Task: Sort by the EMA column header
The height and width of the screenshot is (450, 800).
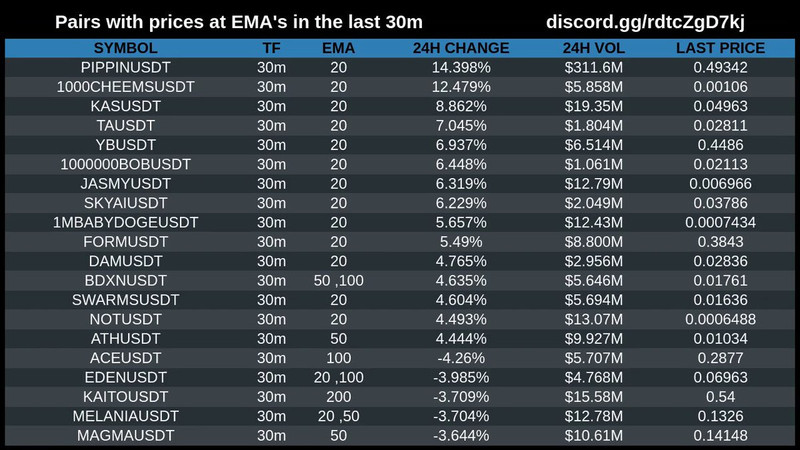Action: click(338, 48)
